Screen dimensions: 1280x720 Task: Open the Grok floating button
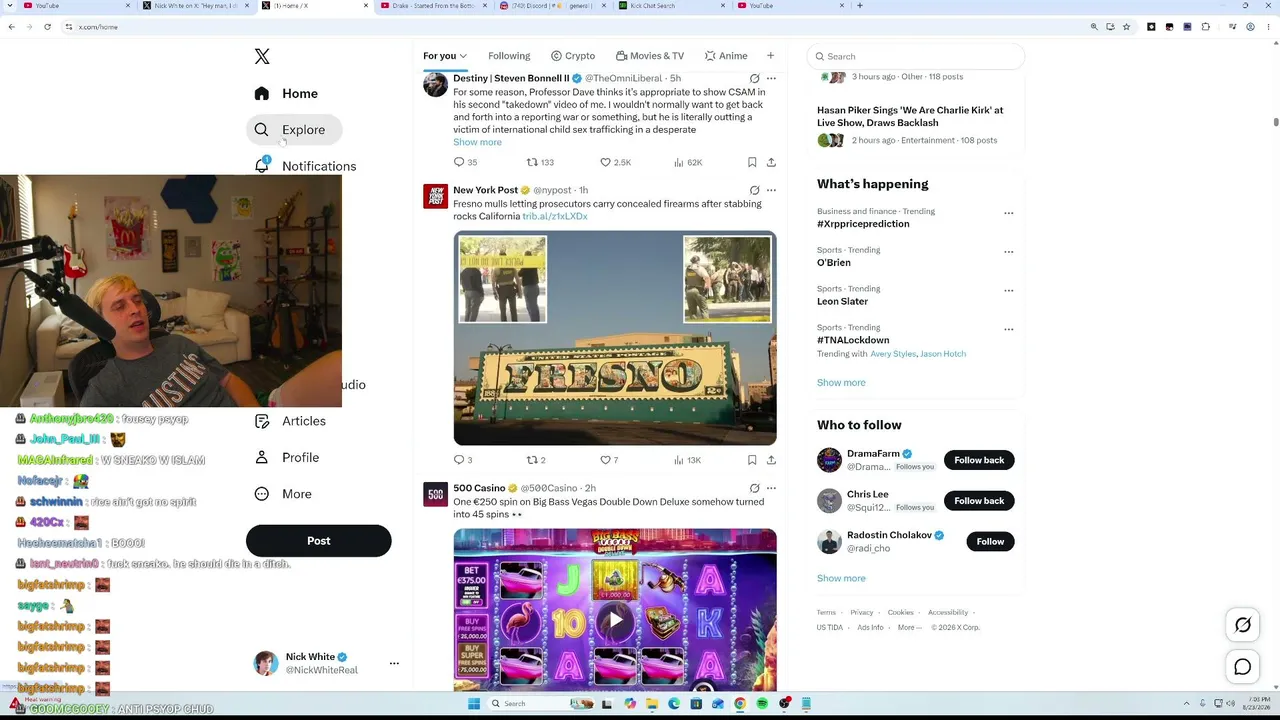[x=1243, y=625]
